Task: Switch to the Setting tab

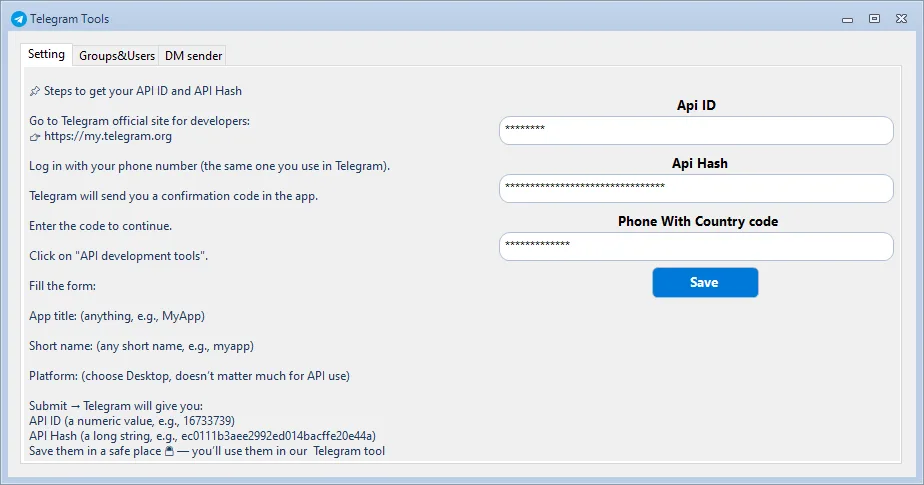Action: point(47,55)
